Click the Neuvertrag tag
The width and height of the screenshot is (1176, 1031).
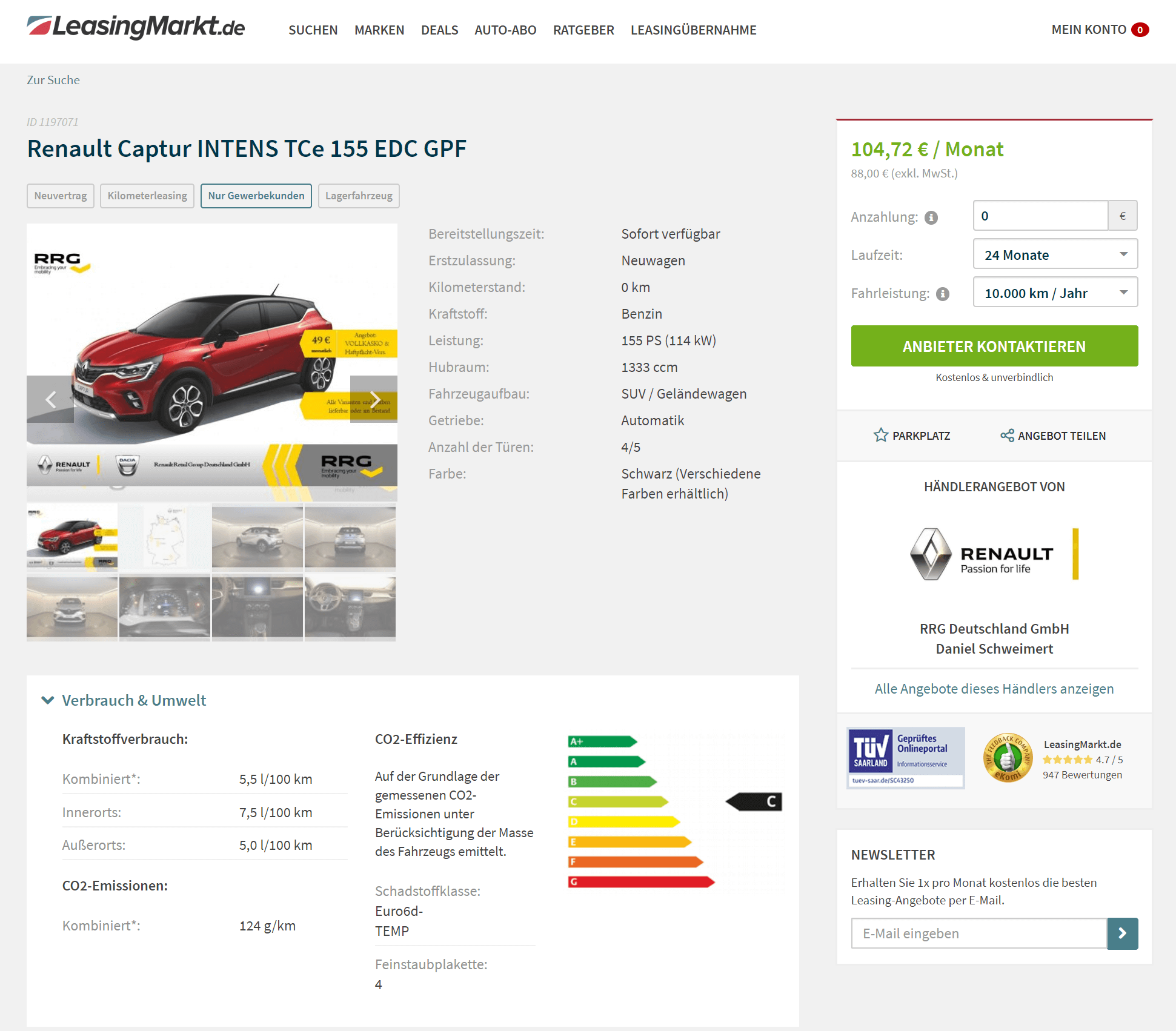[x=61, y=196]
